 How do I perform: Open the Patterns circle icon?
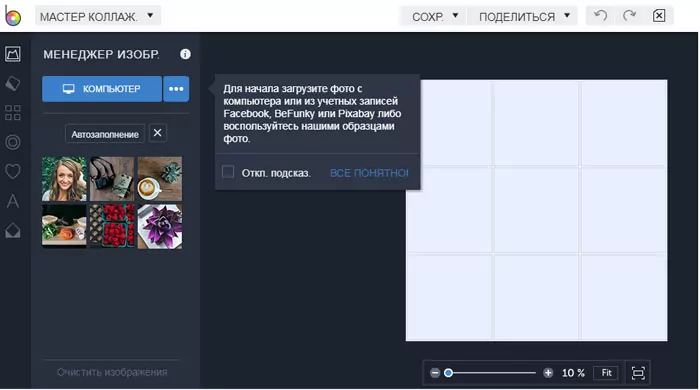click(13, 142)
